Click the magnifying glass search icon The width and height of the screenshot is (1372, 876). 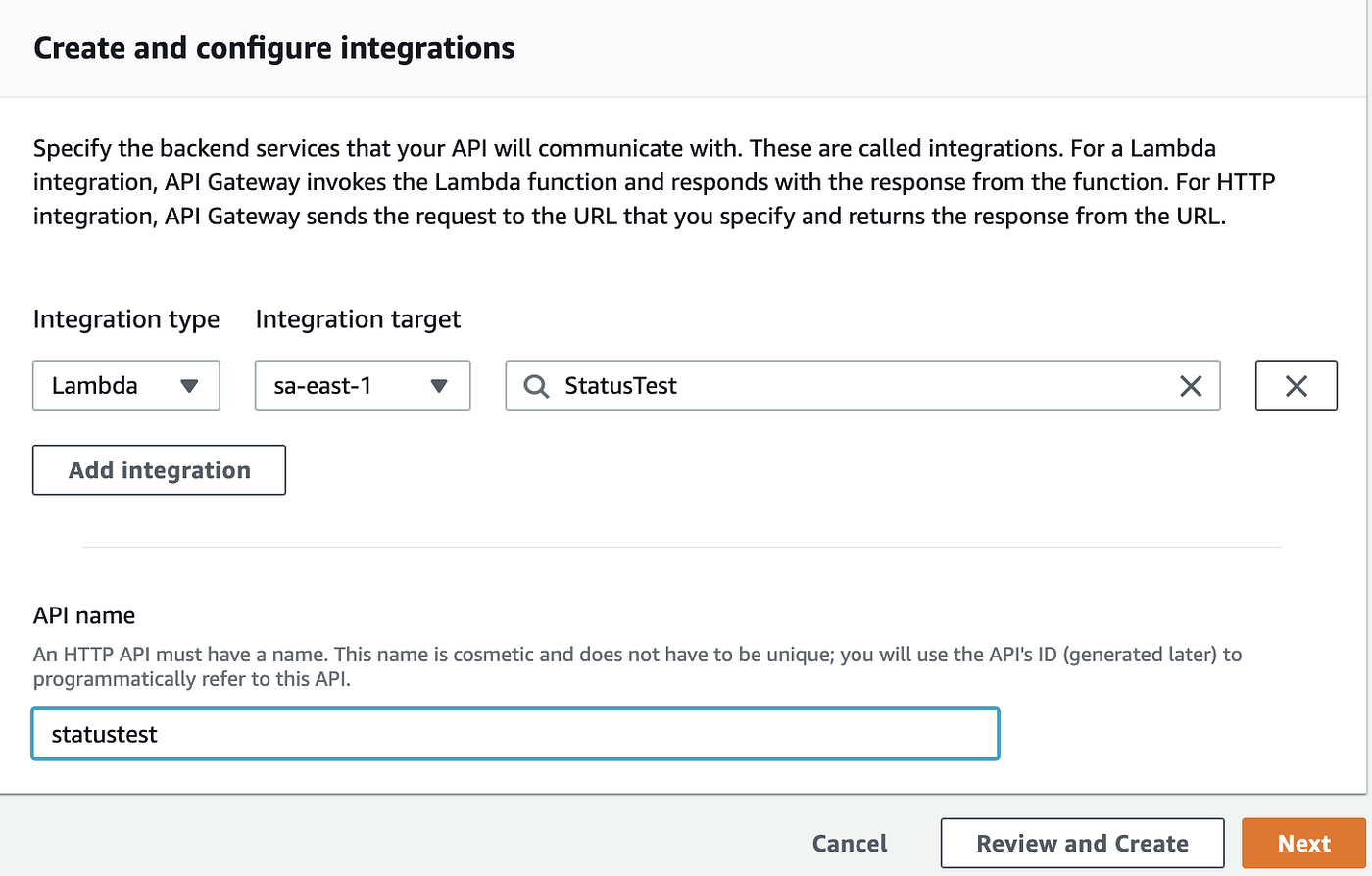click(535, 385)
